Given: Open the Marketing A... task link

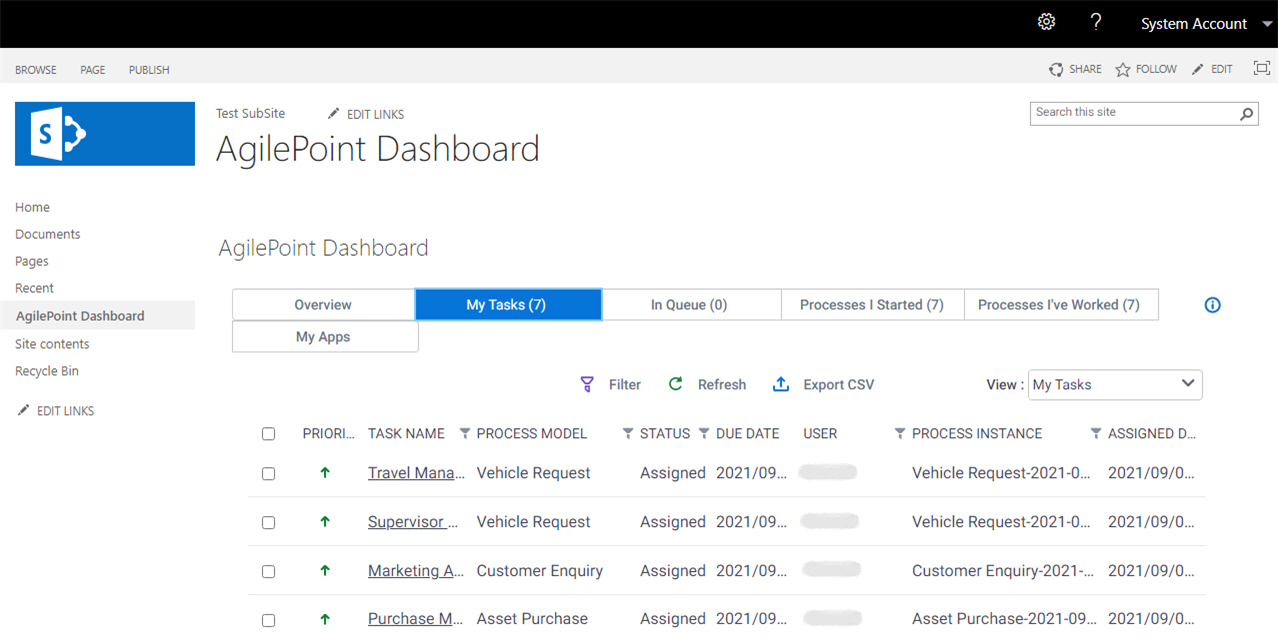Looking at the screenshot, I should pos(416,571).
